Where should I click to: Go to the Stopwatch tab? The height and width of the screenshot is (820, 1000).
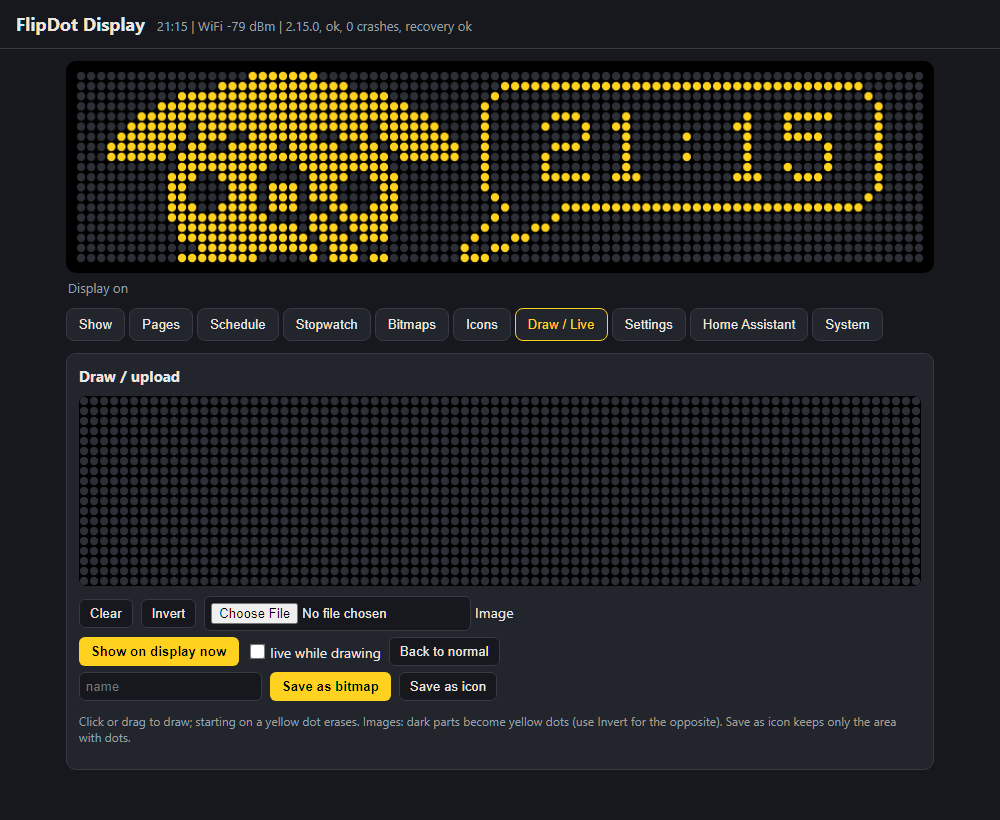pyautogui.click(x=327, y=325)
